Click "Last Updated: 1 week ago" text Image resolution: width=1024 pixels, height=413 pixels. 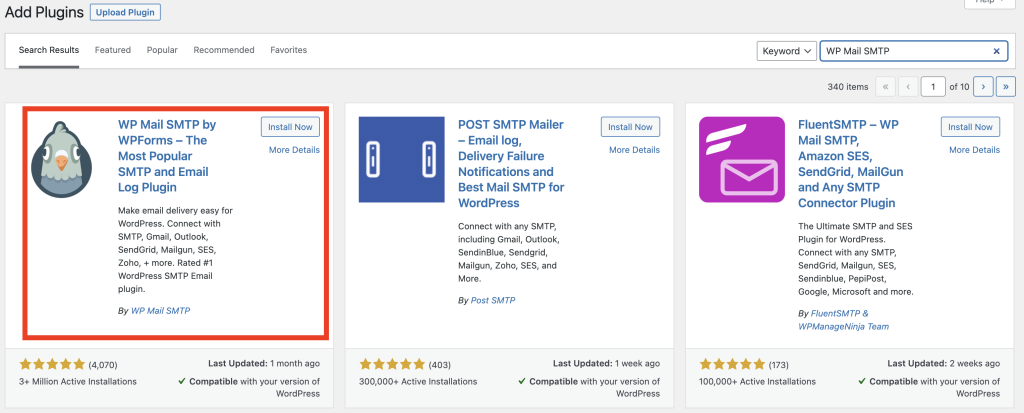[607, 363]
